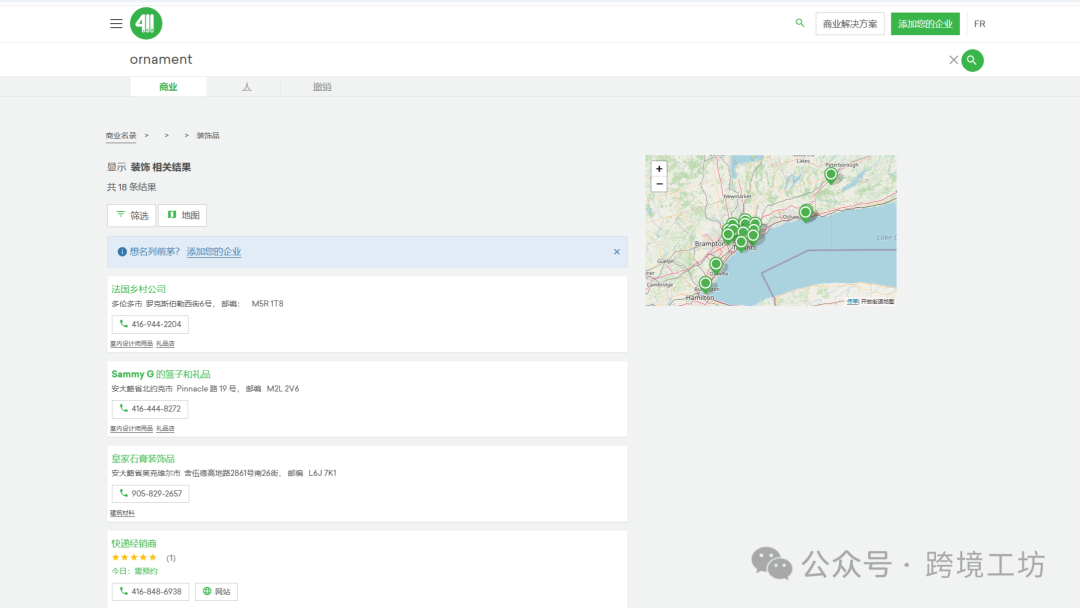Click the Hamilton area map marker
Image resolution: width=1080 pixels, height=608 pixels.
click(705, 284)
